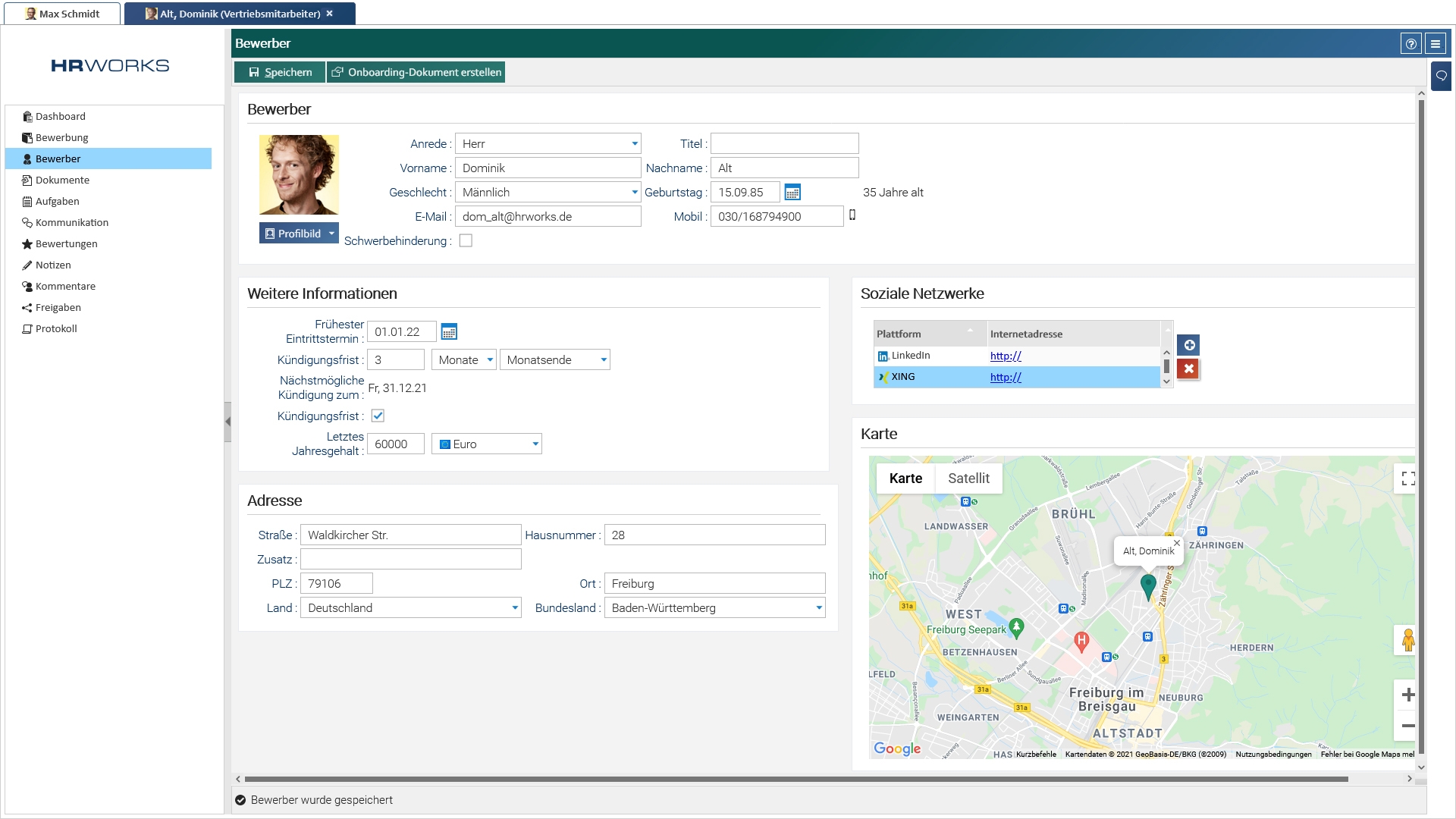Delete the selected social network row
Image resolution: width=1456 pixels, height=819 pixels.
pyautogui.click(x=1188, y=369)
